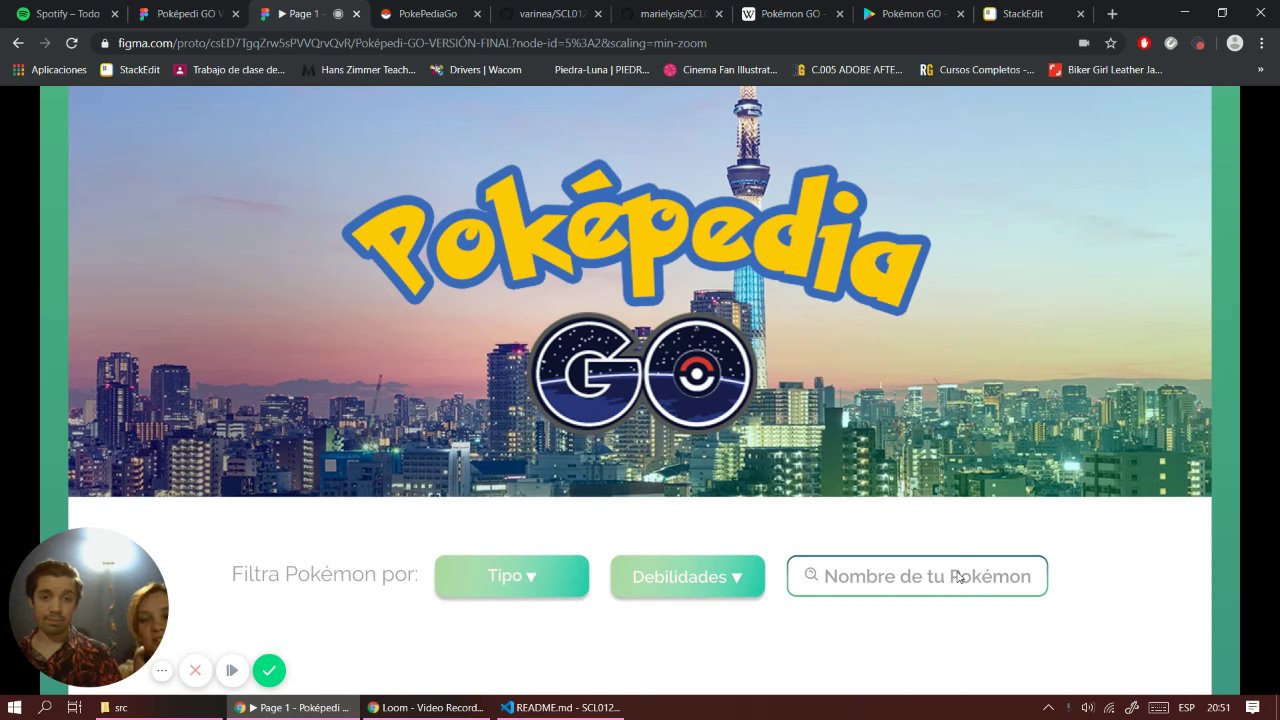Finish recording with Loom green check button

[x=269, y=670]
